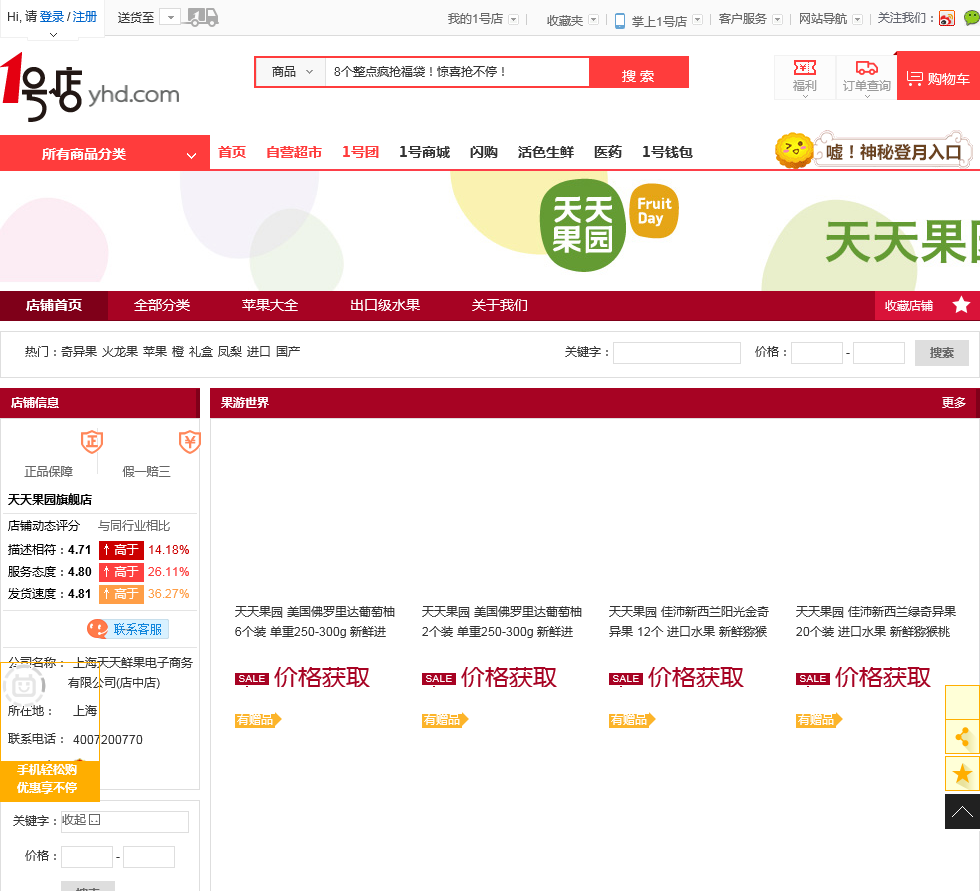Click the mobile shopping robot icon
The height and width of the screenshot is (891, 980).
(x=24, y=686)
